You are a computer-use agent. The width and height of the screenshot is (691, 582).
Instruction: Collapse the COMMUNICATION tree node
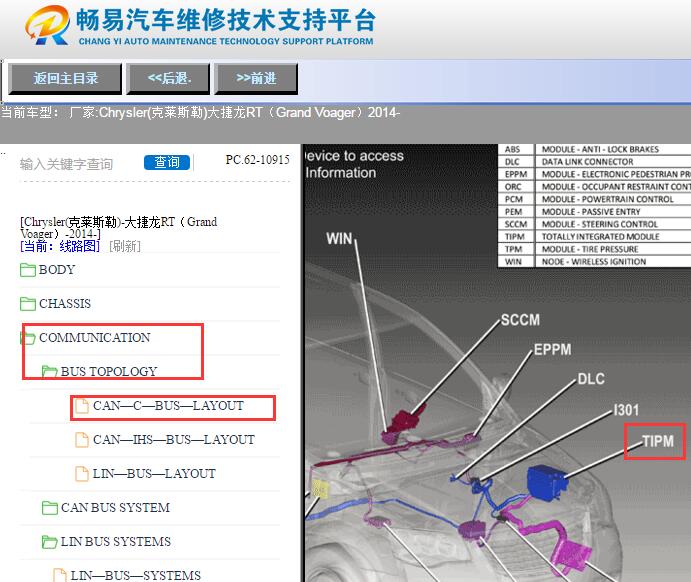pyautogui.click(x=95, y=338)
